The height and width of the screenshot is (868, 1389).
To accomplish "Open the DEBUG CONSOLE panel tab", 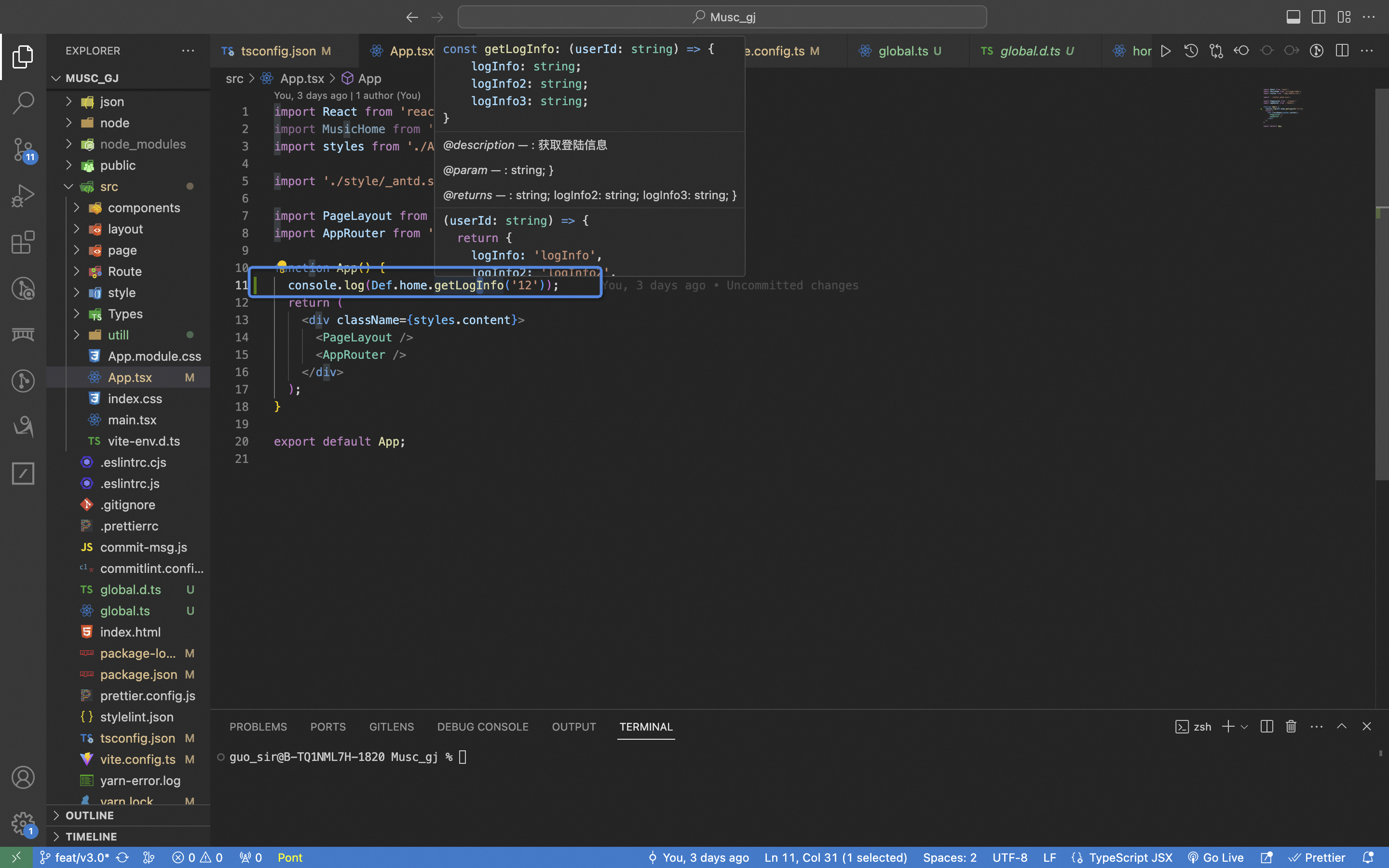I will tap(483, 727).
